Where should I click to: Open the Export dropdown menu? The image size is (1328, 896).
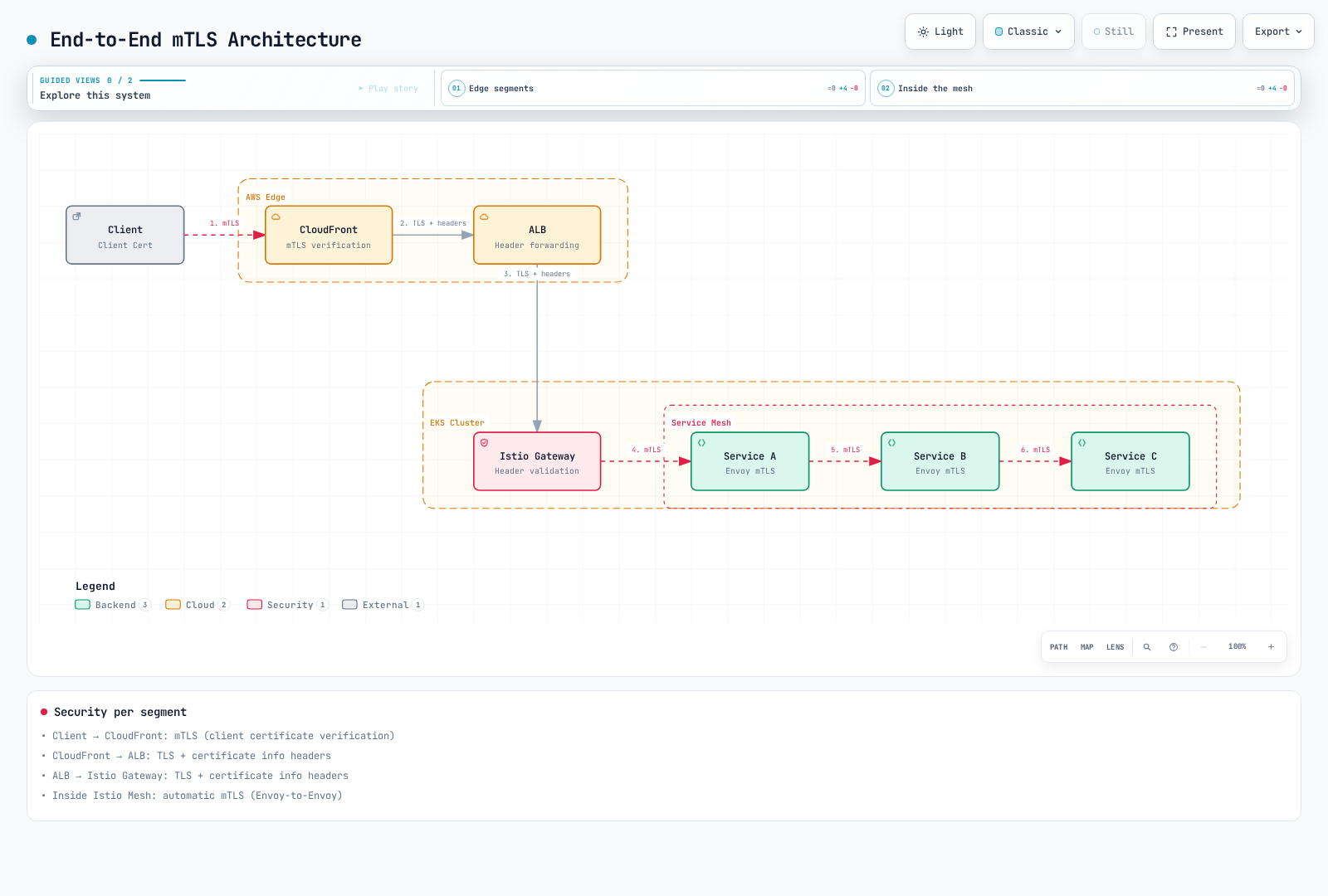coord(1278,32)
